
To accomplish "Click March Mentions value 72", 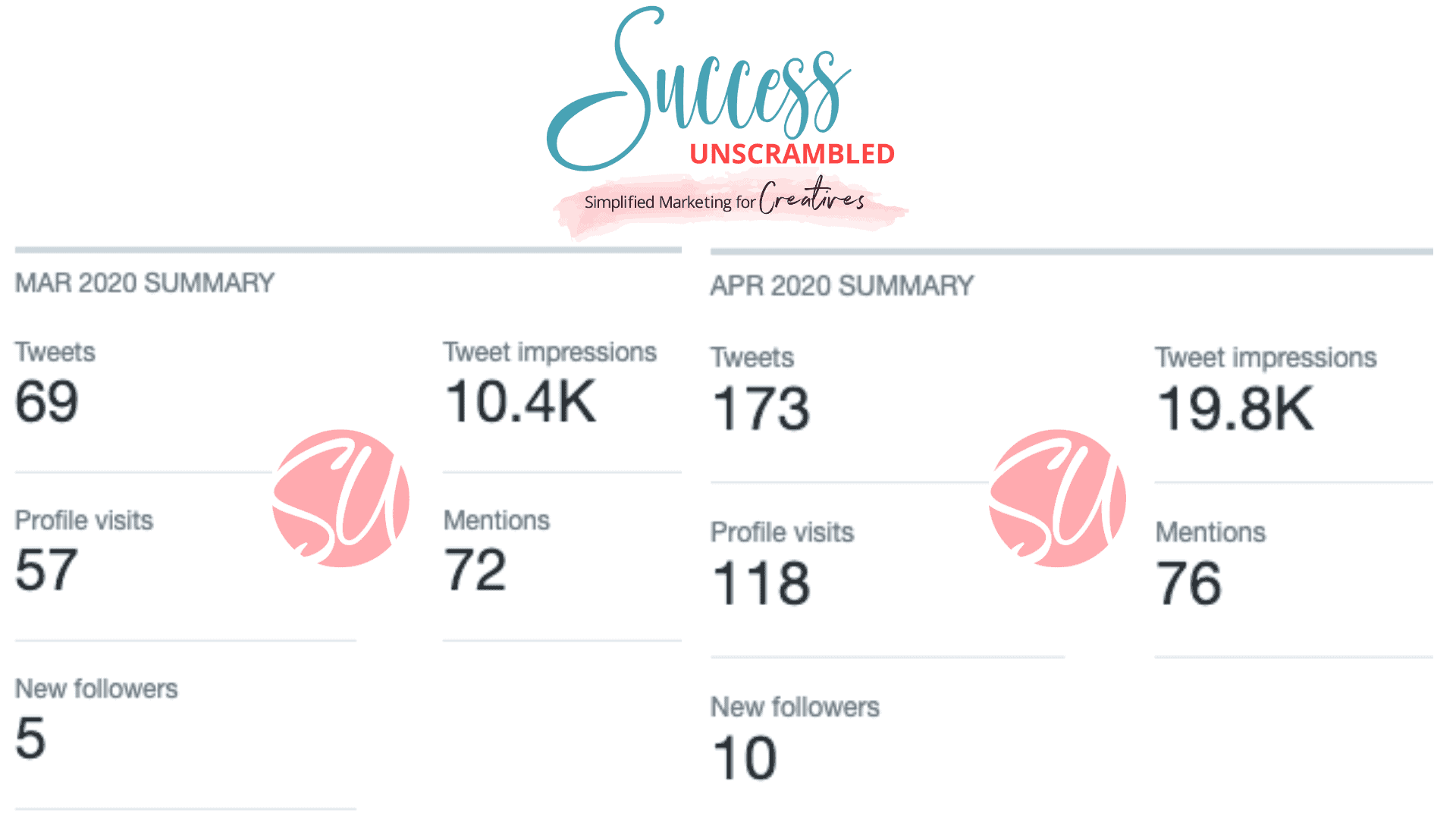I will pos(475,570).
